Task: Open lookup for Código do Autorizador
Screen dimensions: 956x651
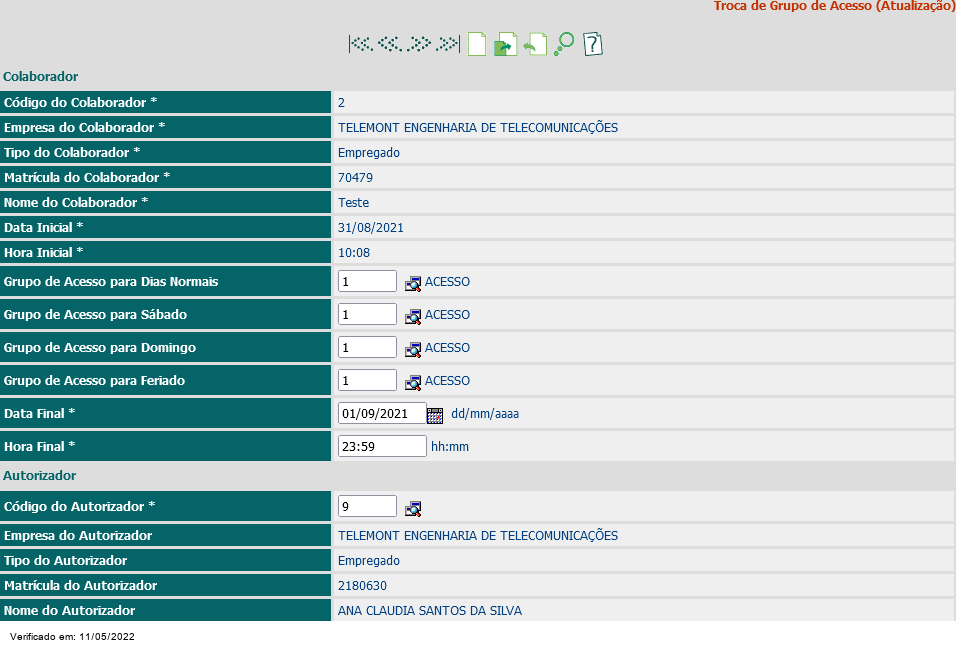Action: (413, 508)
